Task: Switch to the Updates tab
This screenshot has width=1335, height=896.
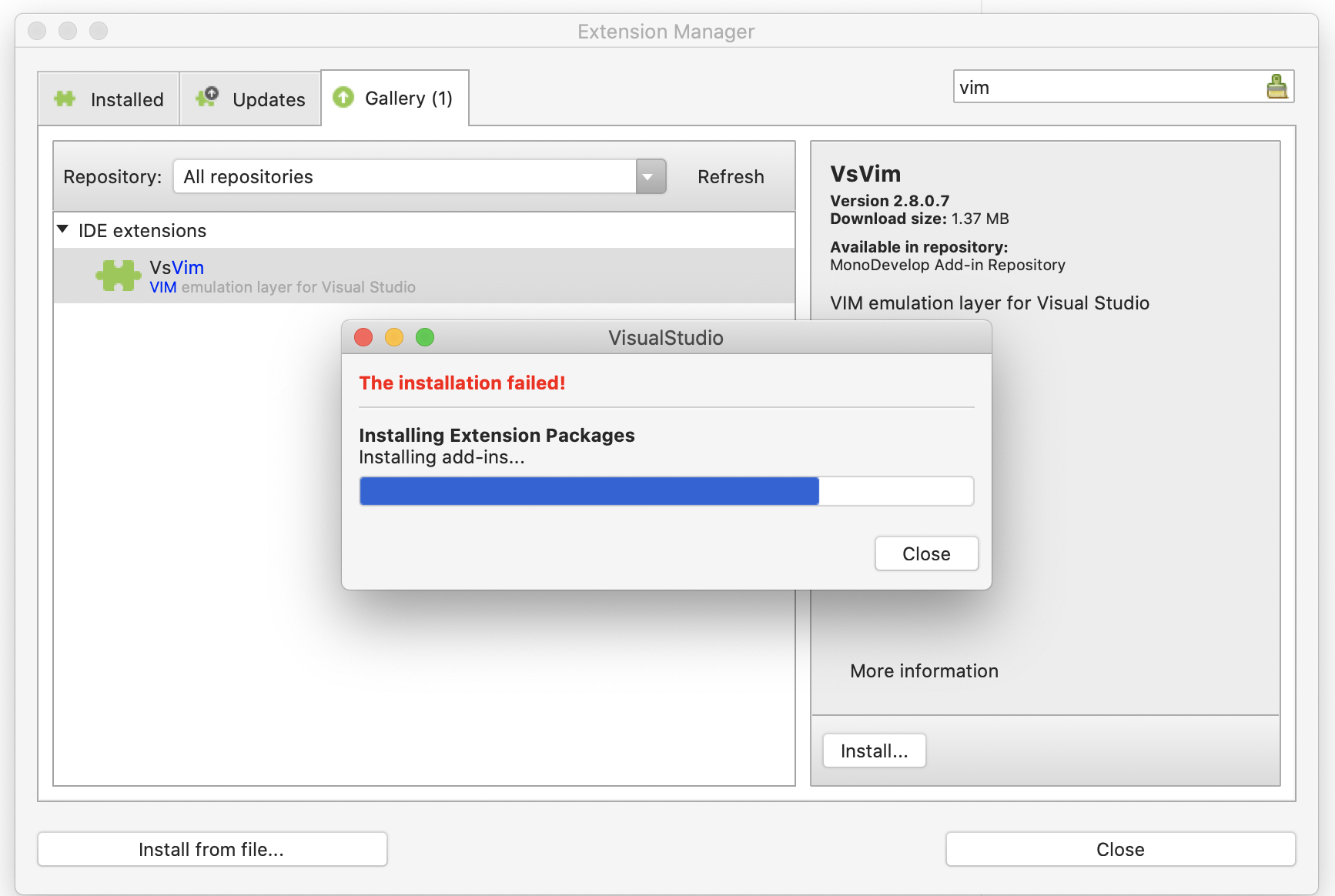Action: 250,99
